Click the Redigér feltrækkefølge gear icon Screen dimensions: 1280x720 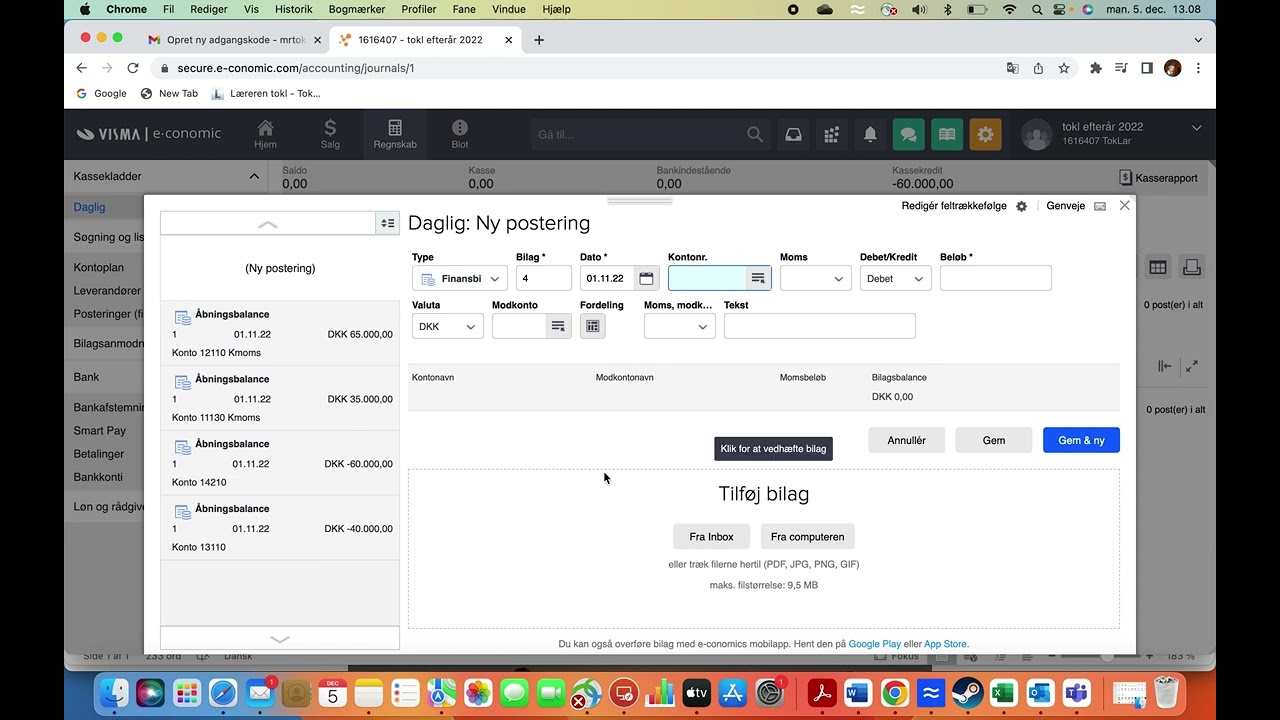point(1021,206)
